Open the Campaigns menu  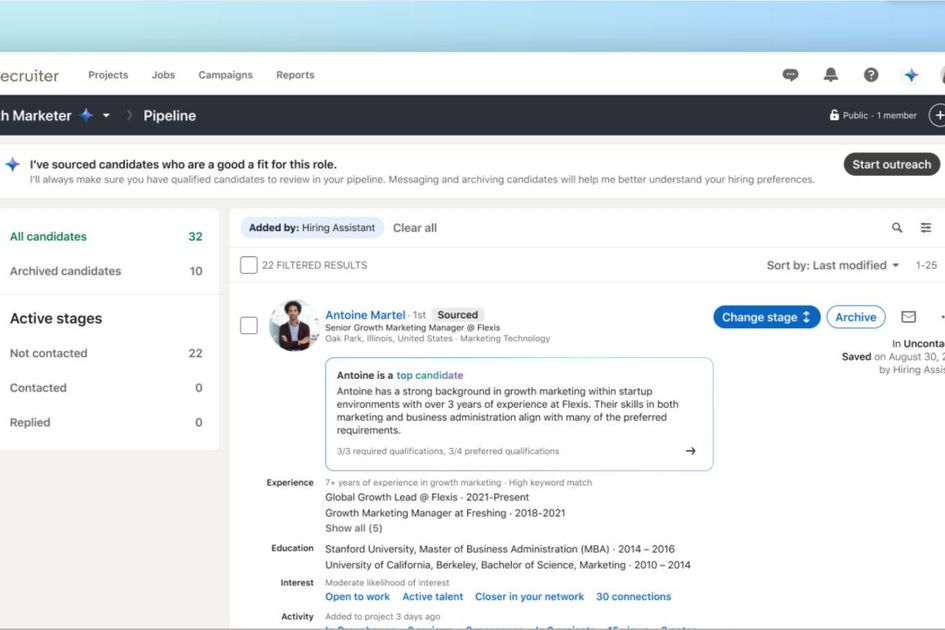coord(225,75)
